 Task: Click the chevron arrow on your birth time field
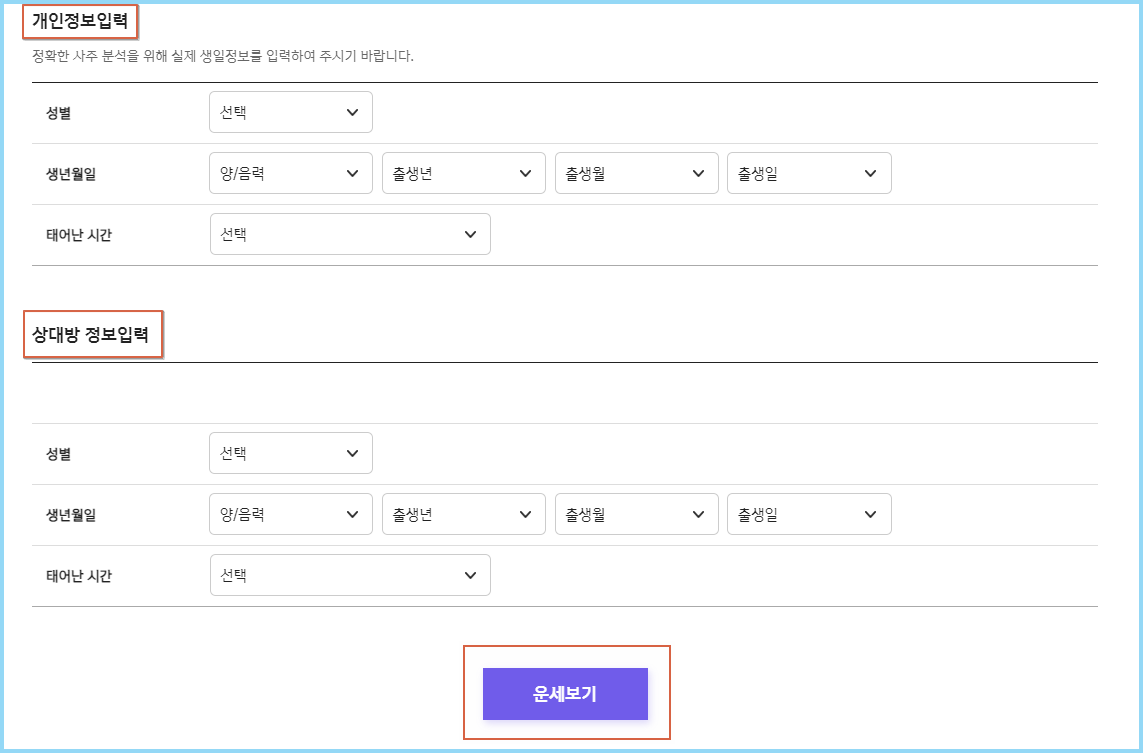470,233
